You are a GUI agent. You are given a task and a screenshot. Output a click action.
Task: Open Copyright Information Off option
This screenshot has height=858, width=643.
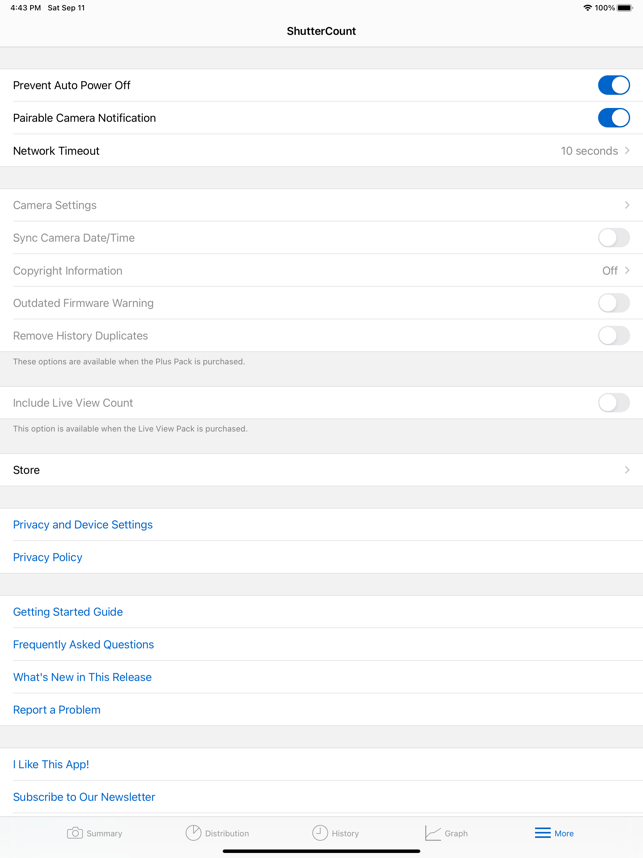[616, 270]
